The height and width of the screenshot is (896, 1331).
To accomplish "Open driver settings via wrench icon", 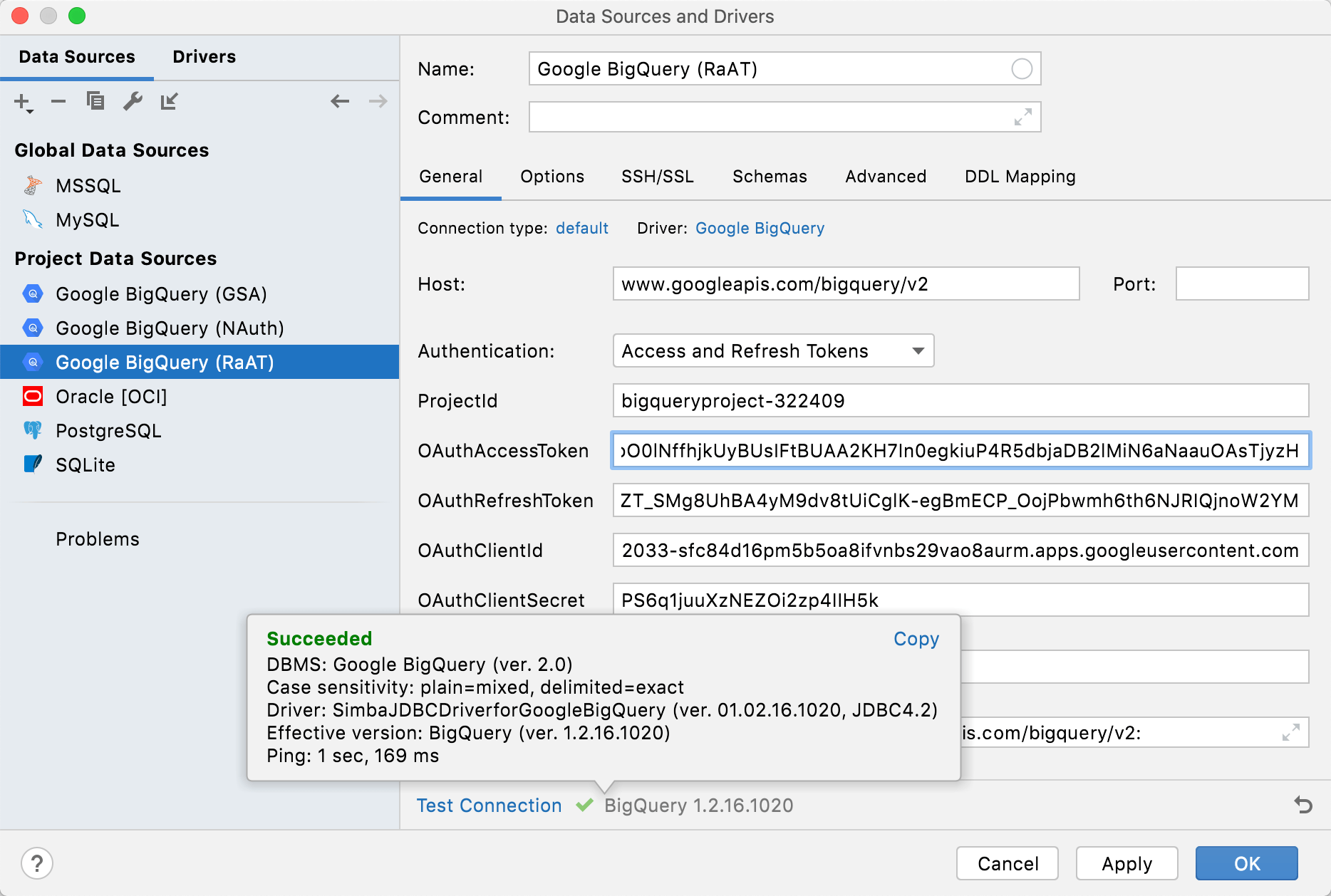I will 133,102.
